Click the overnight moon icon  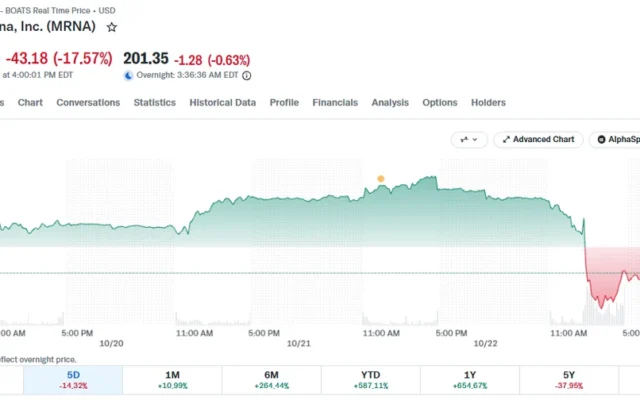[x=128, y=76]
